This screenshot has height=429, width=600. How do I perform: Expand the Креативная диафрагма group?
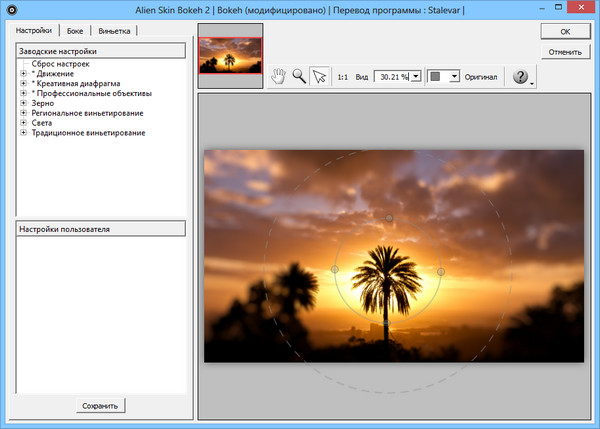point(22,84)
